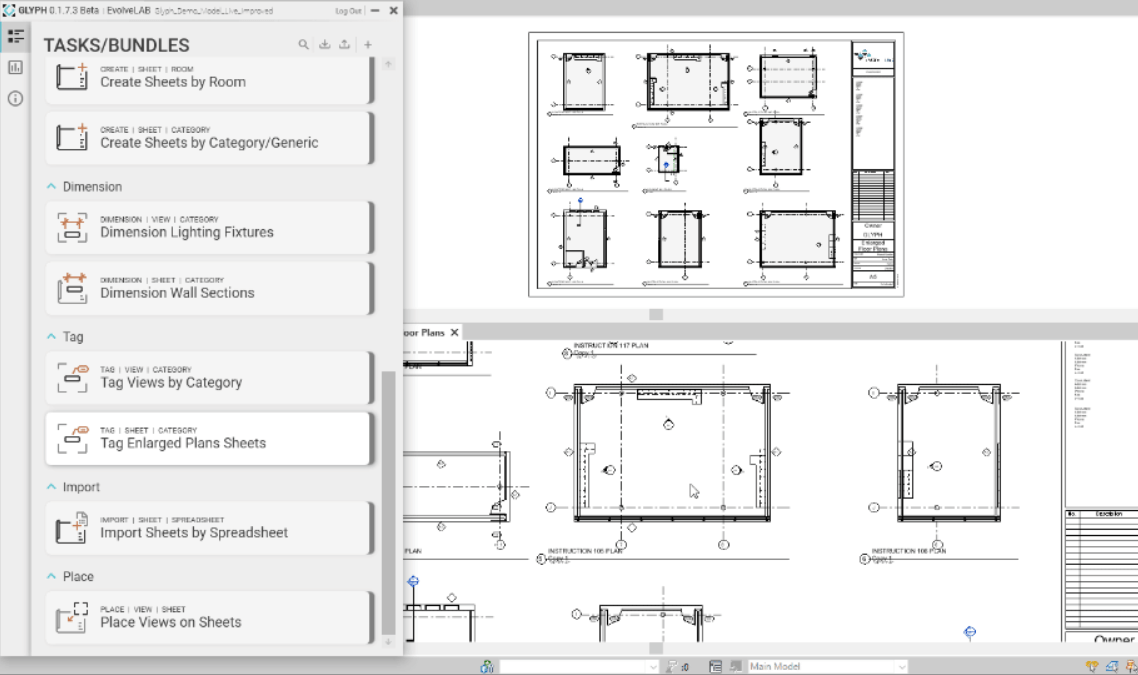Image resolution: width=1138 pixels, height=675 pixels.
Task: Select the Floor Plans view tab
Action: [x=425, y=332]
